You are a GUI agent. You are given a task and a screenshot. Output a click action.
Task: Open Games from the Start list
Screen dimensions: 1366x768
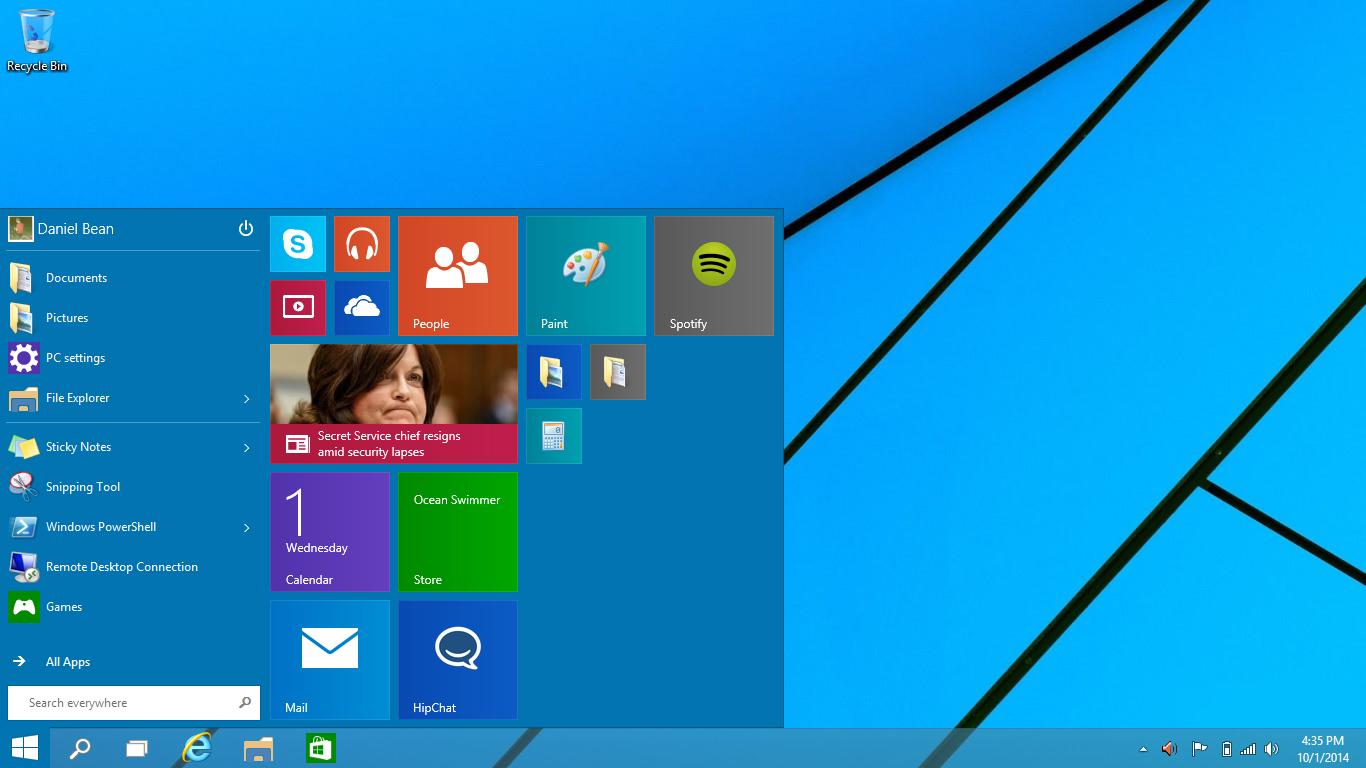pos(132,607)
